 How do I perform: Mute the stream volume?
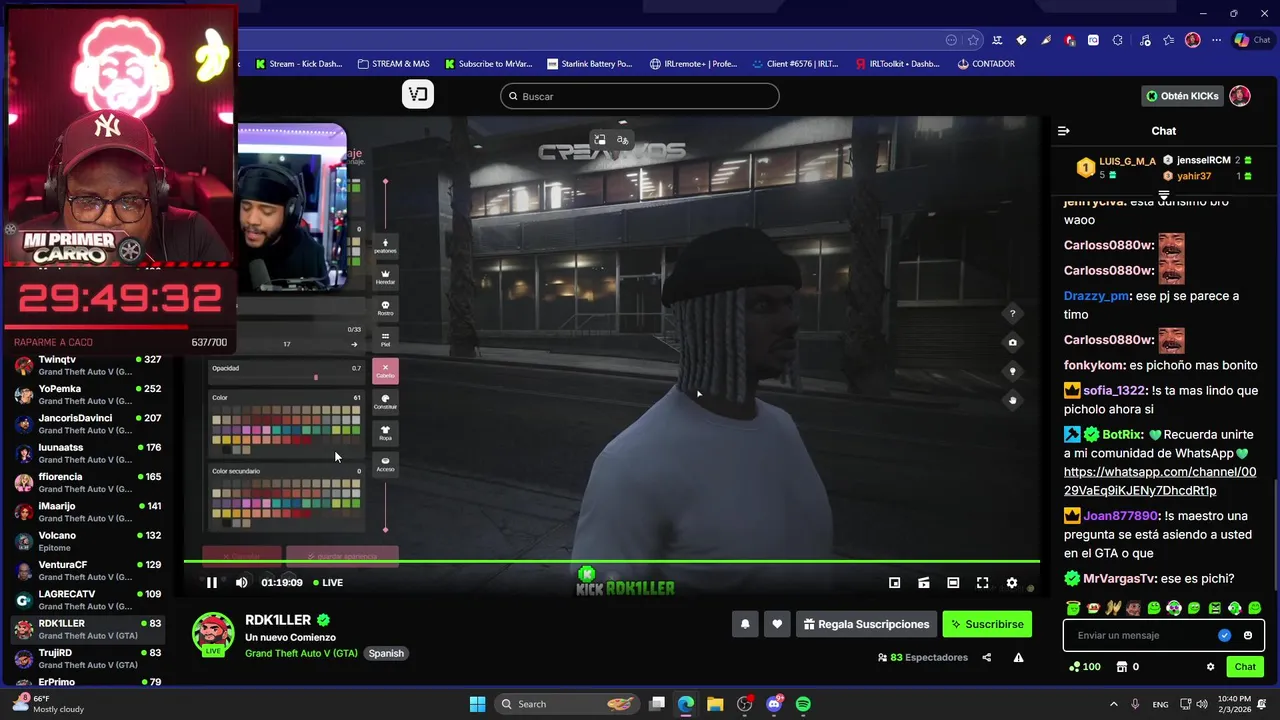pos(241,583)
